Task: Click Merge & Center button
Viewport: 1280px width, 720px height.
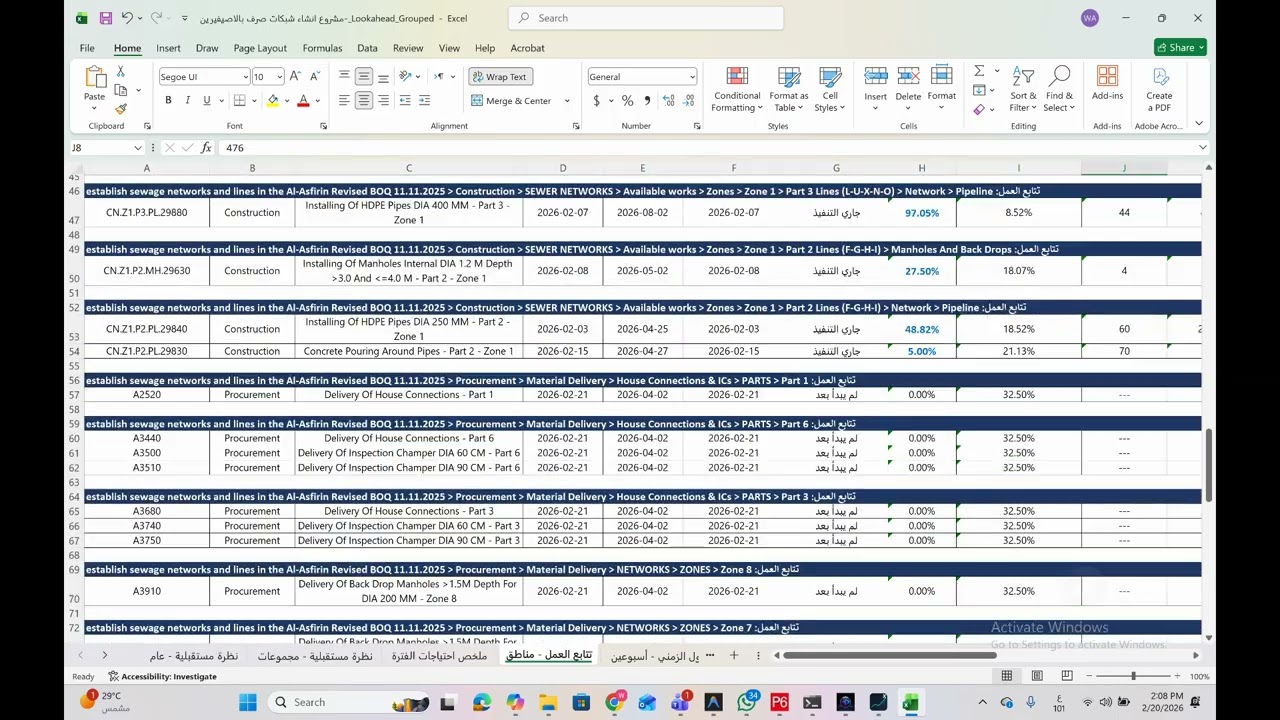Action: (512, 101)
